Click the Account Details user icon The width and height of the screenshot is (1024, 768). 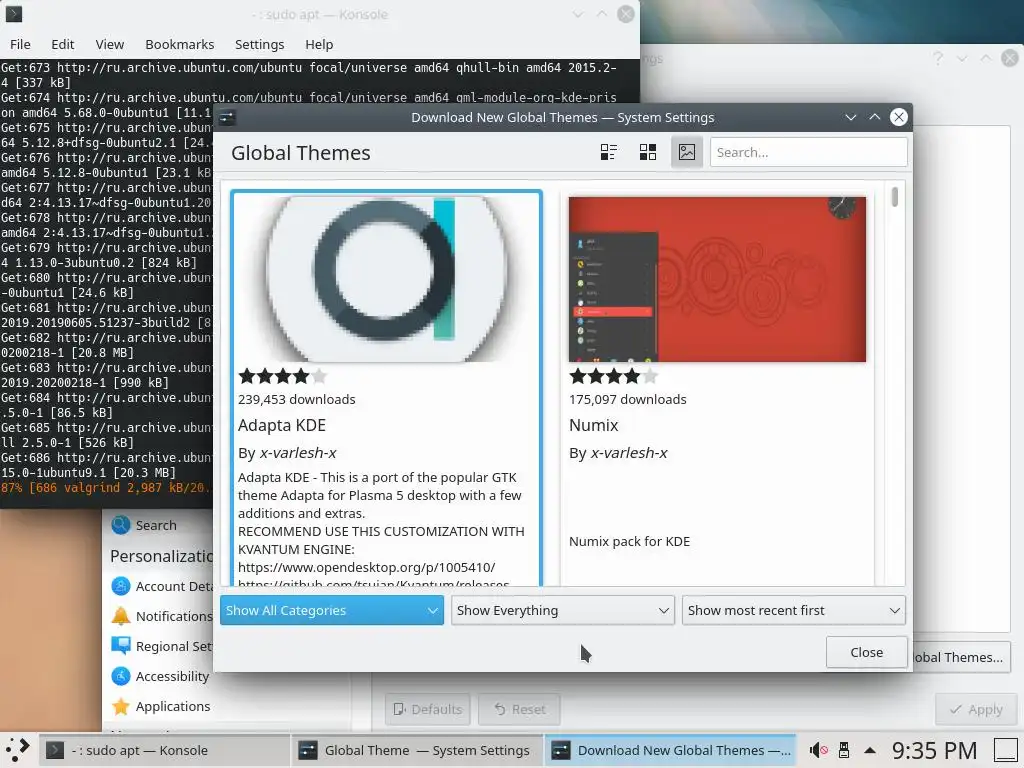pyautogui.click(x=121, y=586)
